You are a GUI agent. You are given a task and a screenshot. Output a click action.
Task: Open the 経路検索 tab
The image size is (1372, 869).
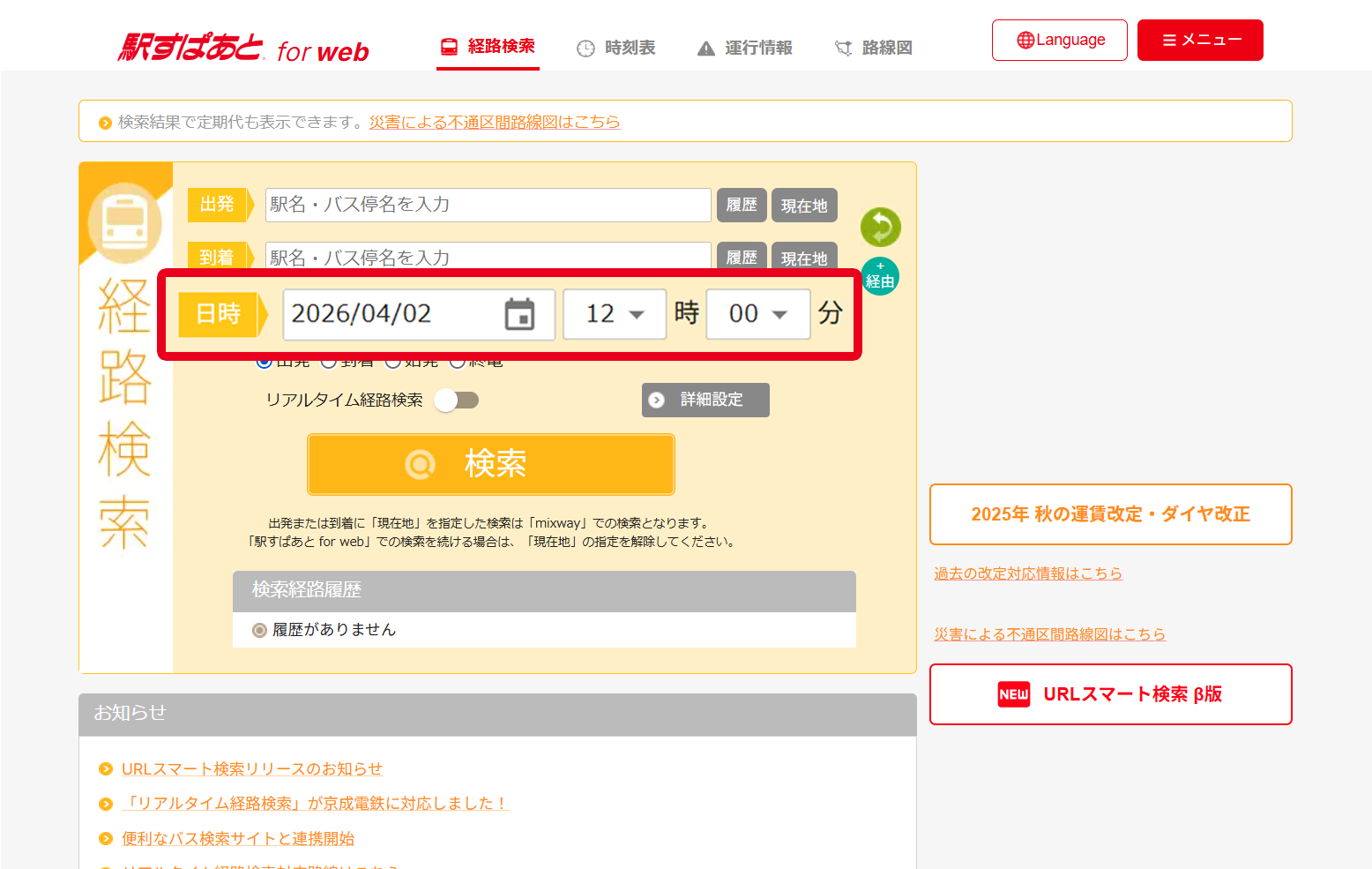click(488, 47)
